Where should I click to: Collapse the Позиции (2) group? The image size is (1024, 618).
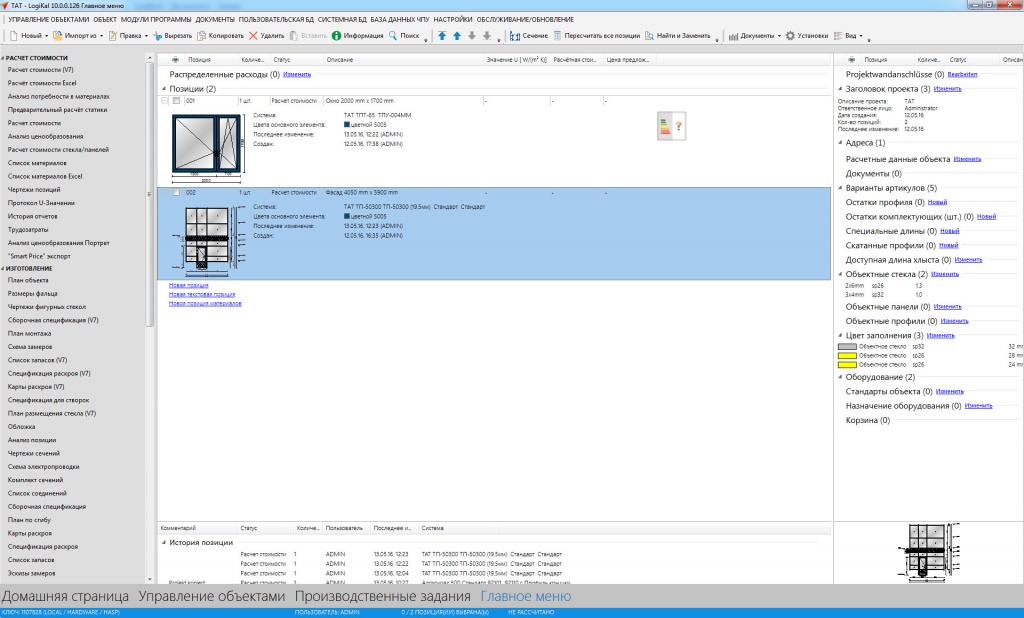[x=164, y=89]
